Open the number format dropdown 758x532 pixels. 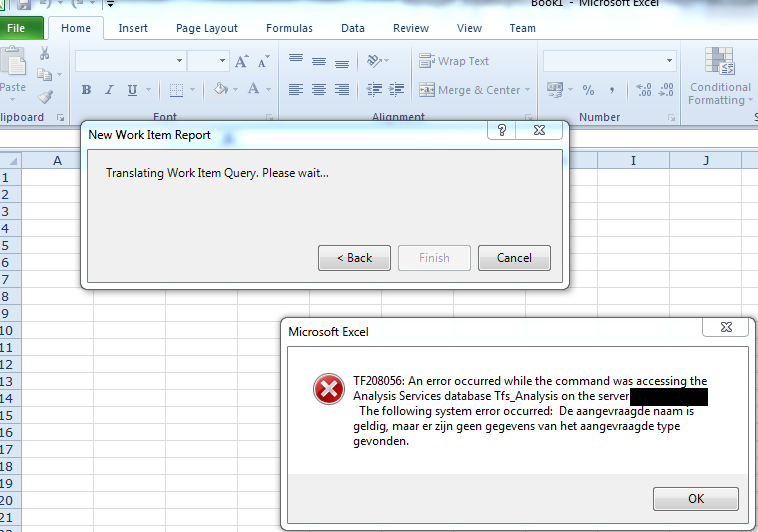click(671, 62)
